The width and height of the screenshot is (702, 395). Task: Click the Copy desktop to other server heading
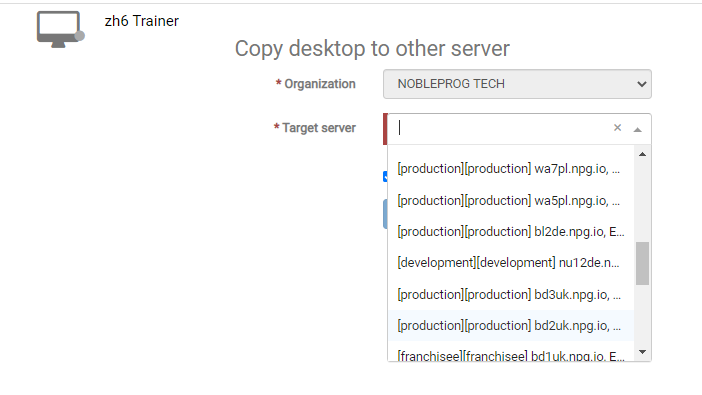click(372, 48)
